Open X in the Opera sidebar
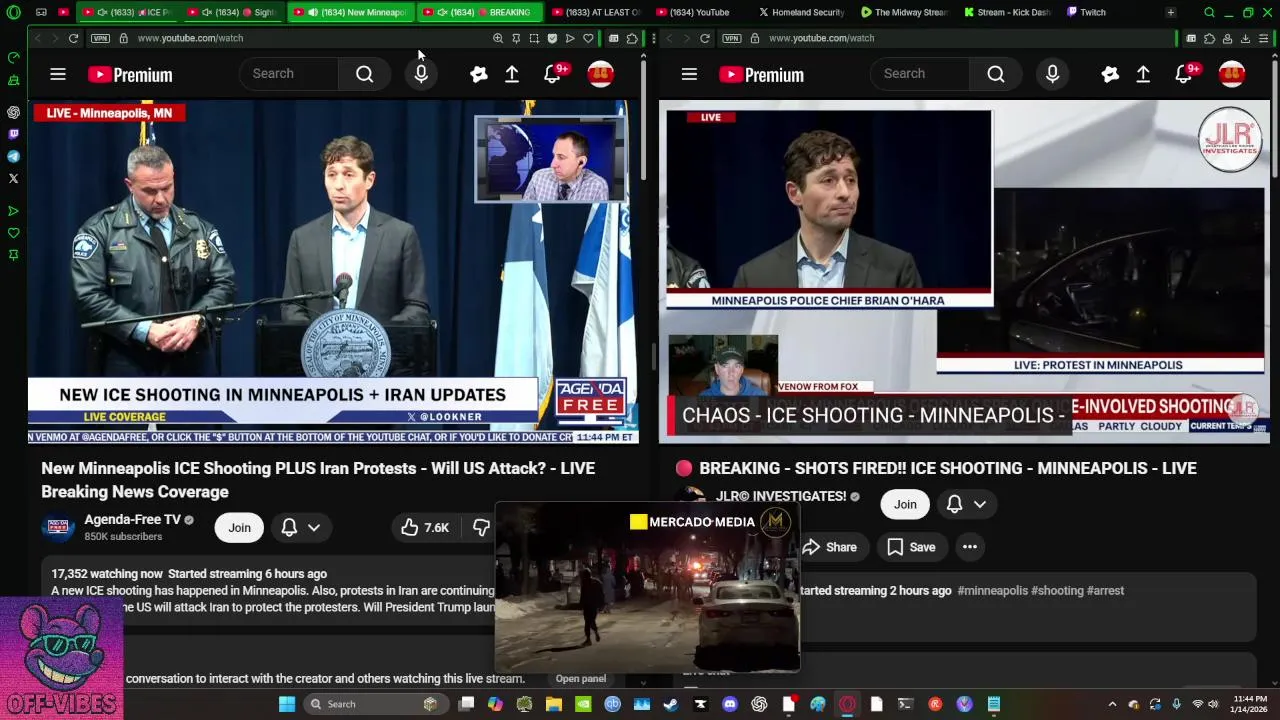This screenshot has width=1280, height=720. (x=13, y=178)
